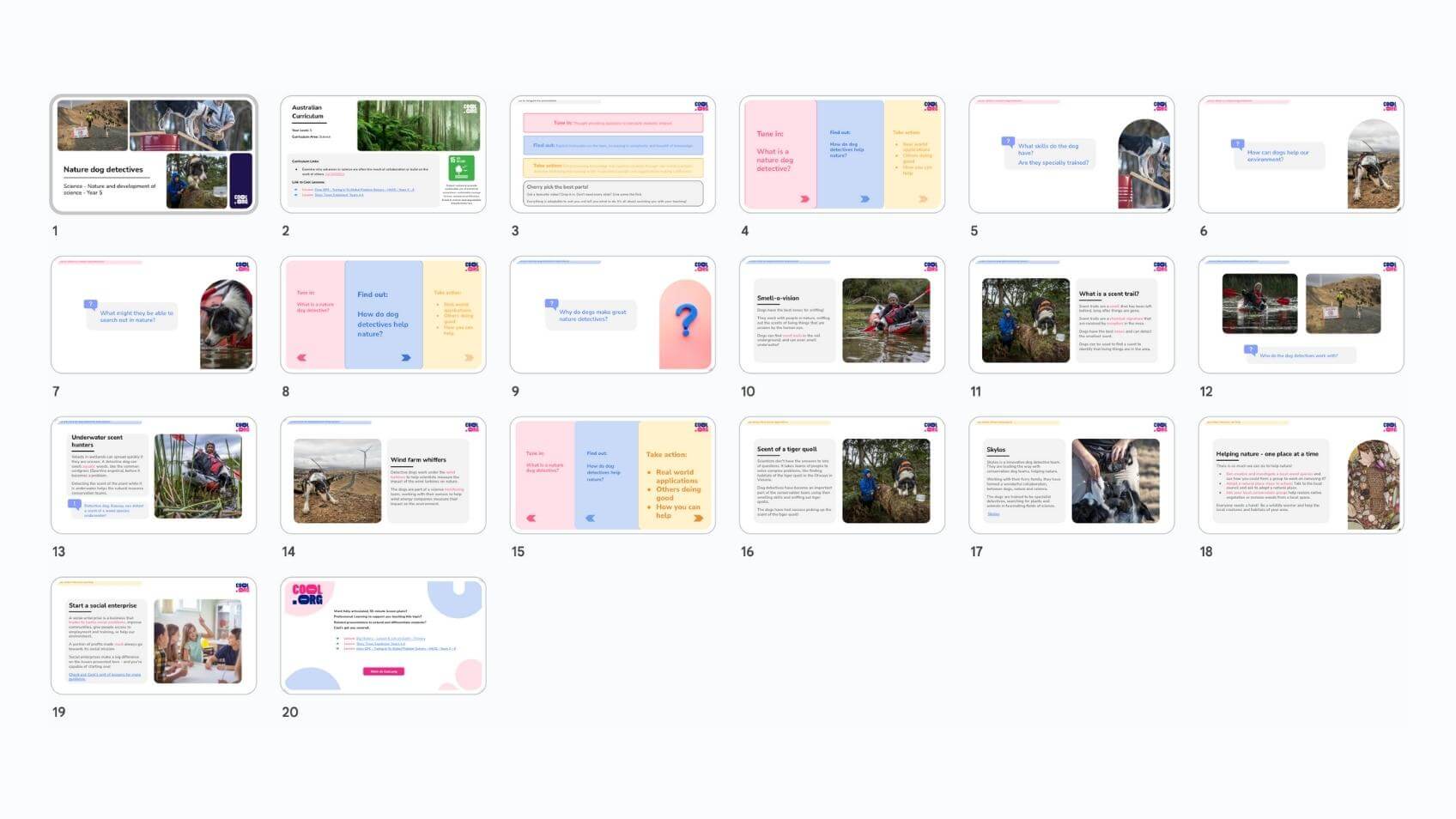Screen dimensions: 1456x819
Task: Click the Underwater scent hunters slide
Action: pos(154,476)
